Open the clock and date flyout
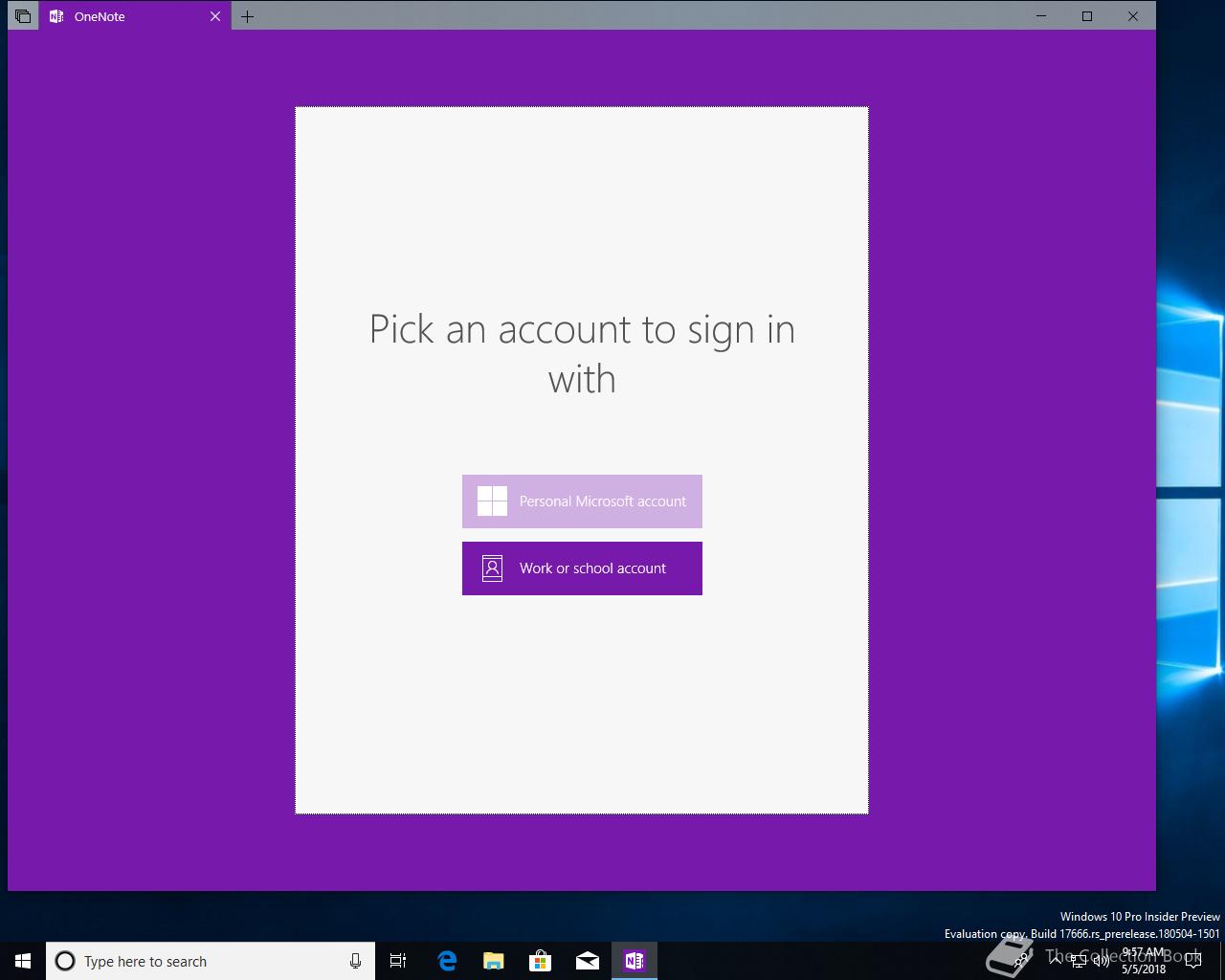Image resolution: width=1225 pixels, height=980 pixels. click(1144, 961)
